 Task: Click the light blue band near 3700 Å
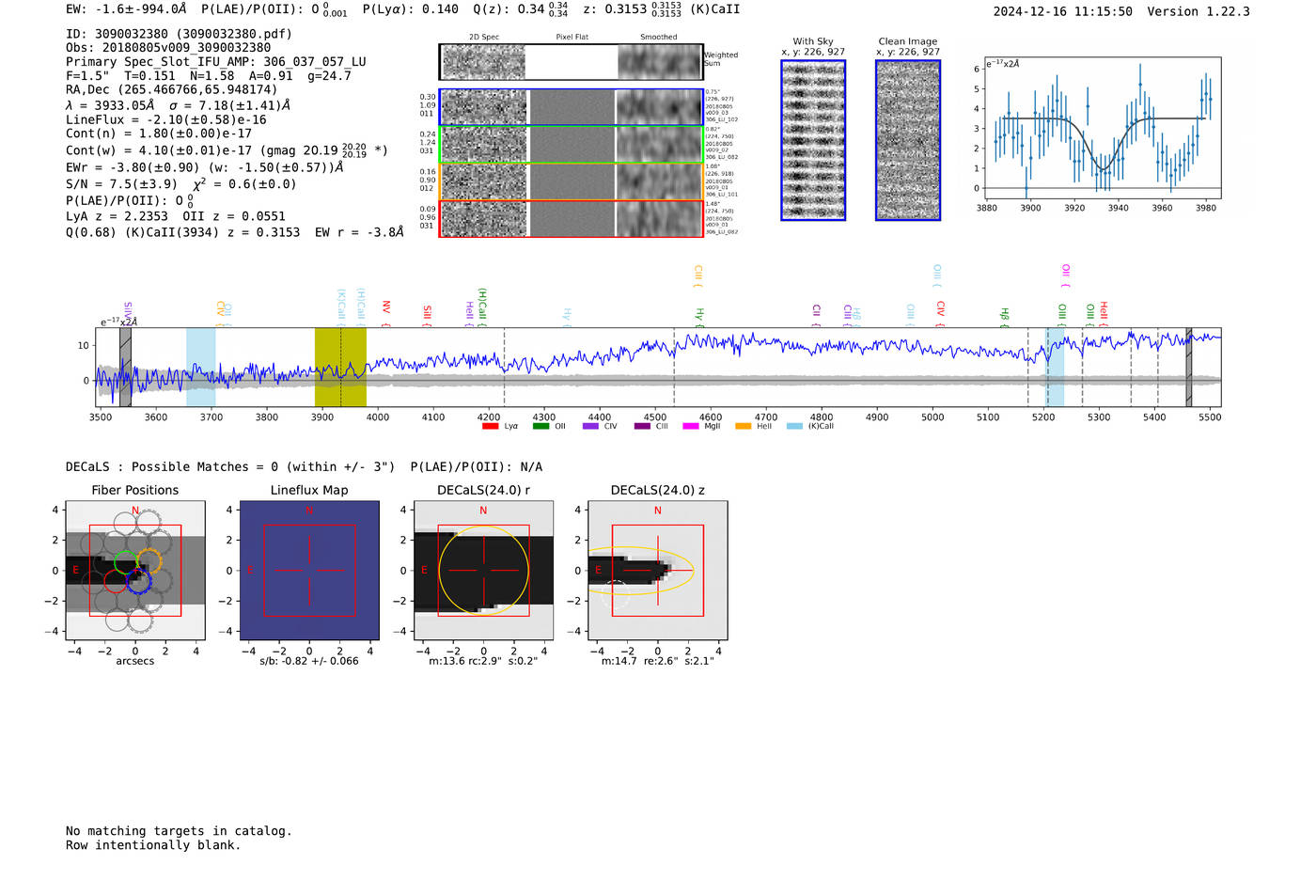(x=201, y=368)
